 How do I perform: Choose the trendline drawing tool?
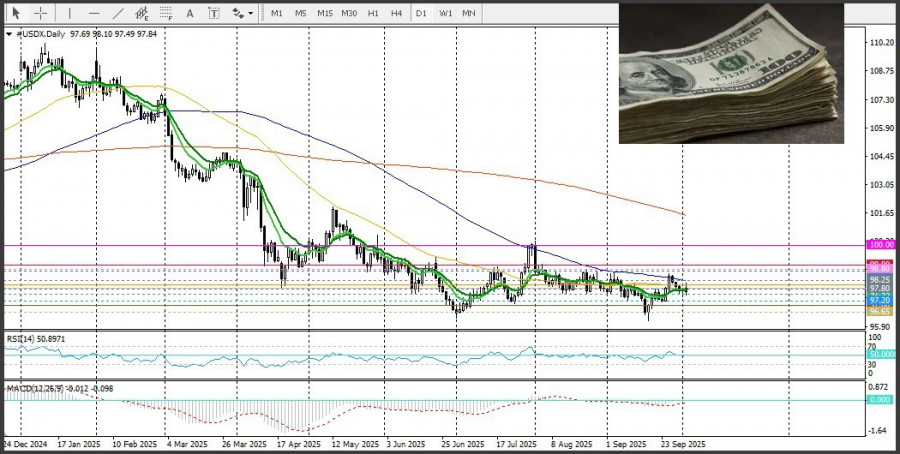click(118, 13)
